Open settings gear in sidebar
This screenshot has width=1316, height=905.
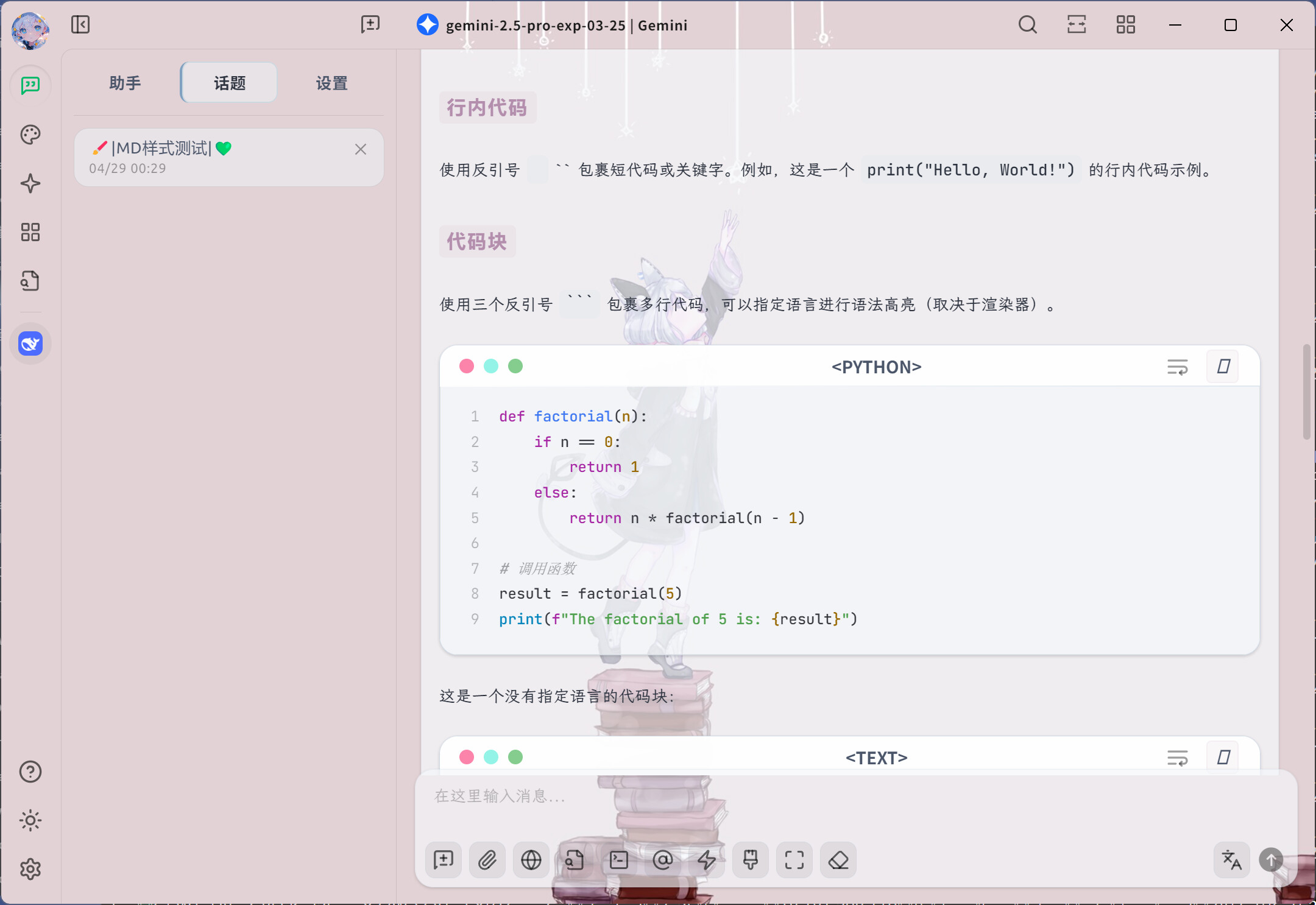[x=30, y=869]
